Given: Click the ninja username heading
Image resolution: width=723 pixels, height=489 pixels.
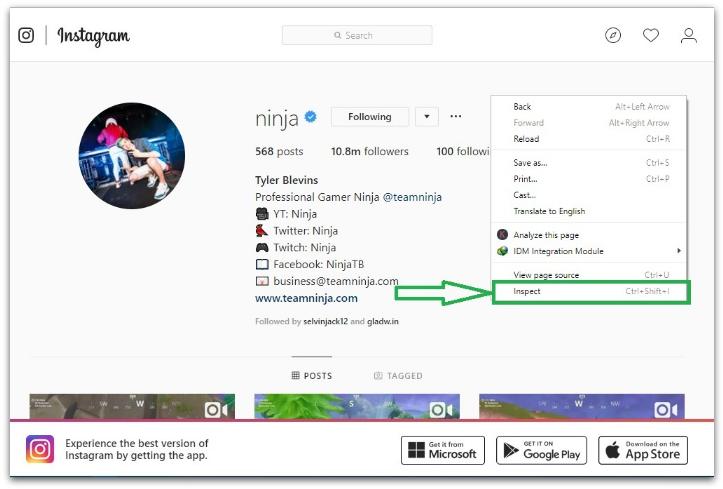Looking at the screenshot, I should tap(277, 118).
